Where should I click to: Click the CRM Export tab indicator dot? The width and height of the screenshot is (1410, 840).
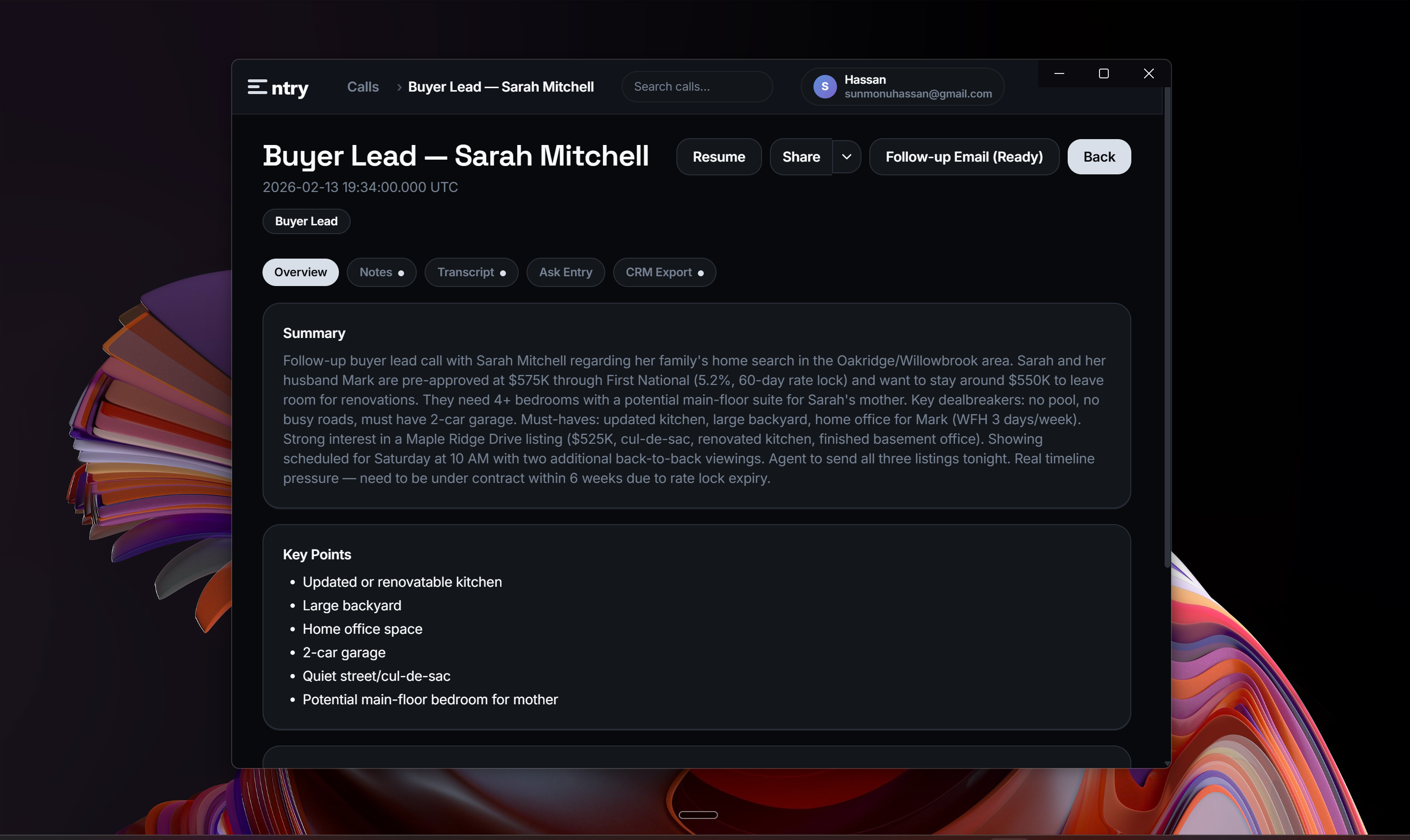click(x=700, y=272)
